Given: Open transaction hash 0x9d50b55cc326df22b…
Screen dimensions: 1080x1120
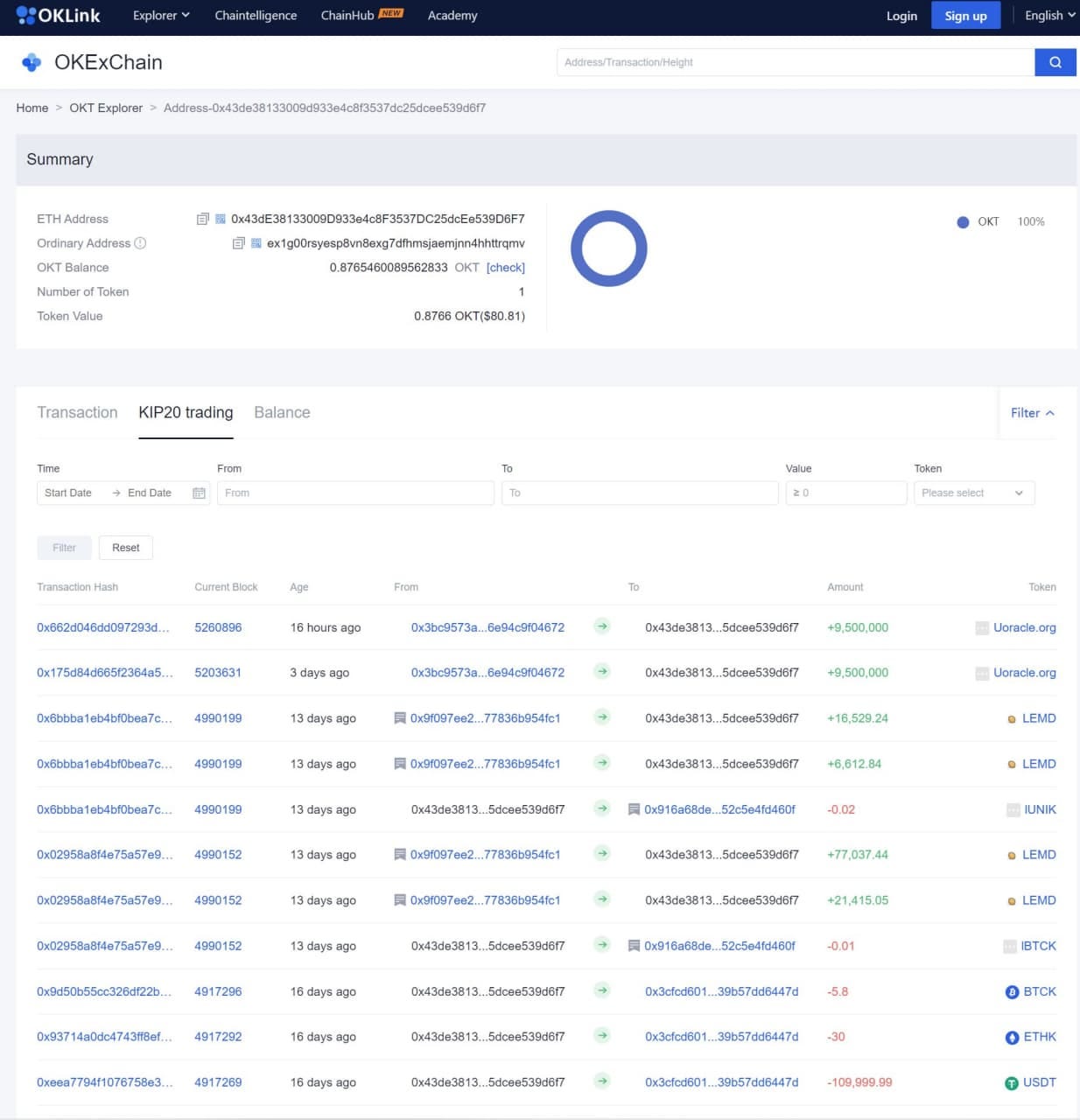Looking at the screenshot, I should tap(104, 991).
